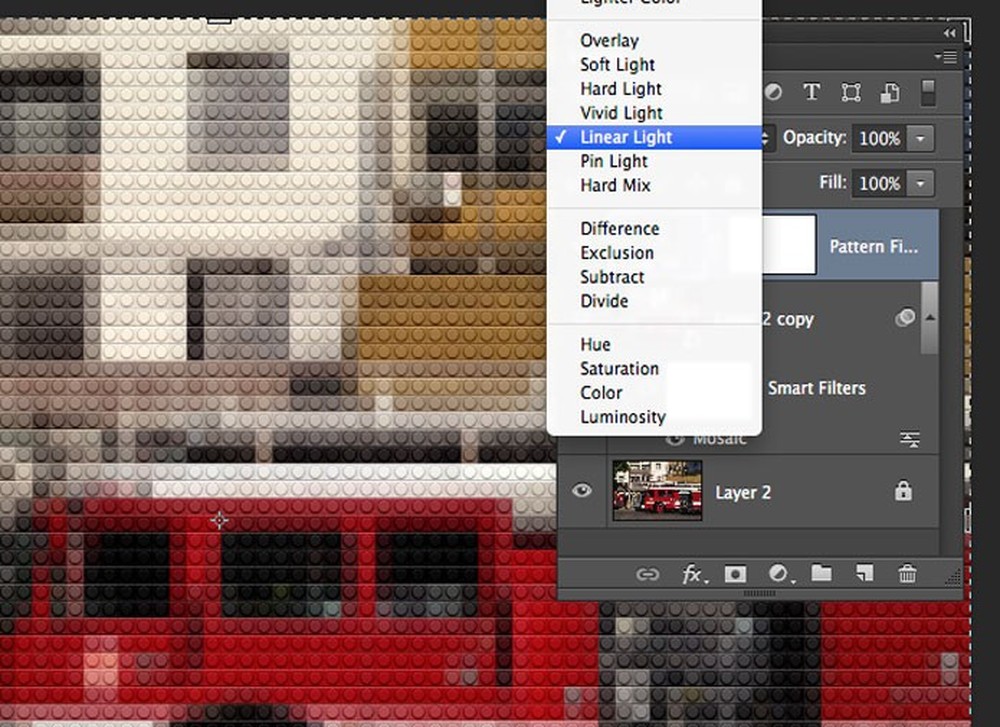Link the selected layers
The image size is (1000, 727).
click(x=649, y=574)
